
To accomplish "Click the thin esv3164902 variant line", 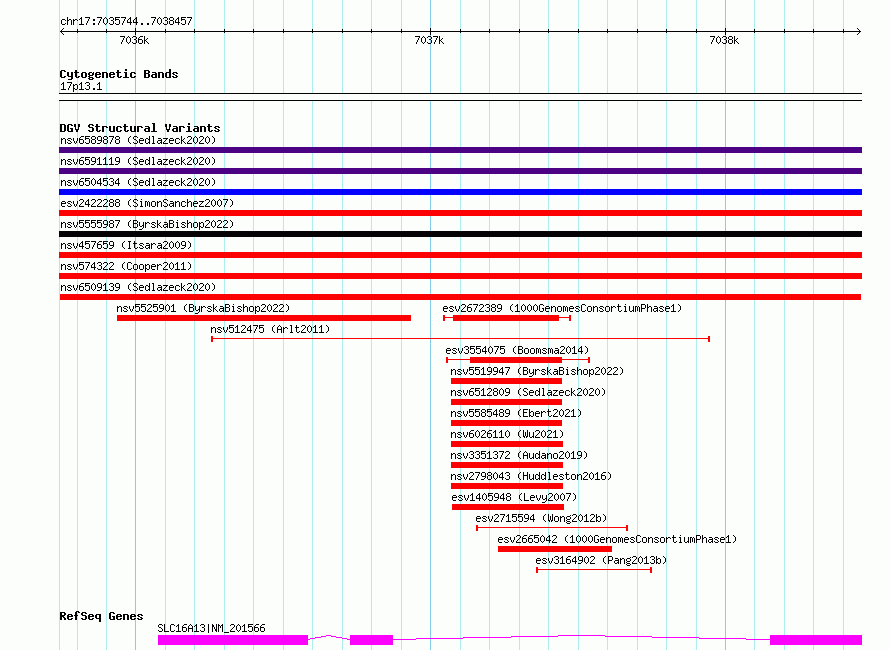I will [594, 570].
